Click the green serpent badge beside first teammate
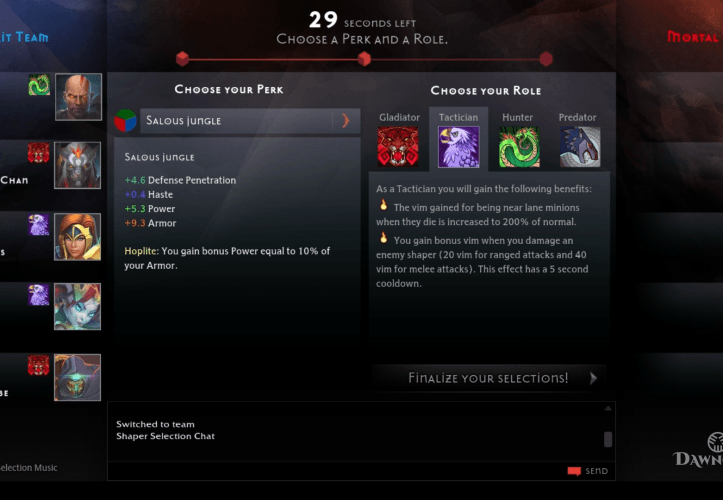 click(x=39, y=85)
